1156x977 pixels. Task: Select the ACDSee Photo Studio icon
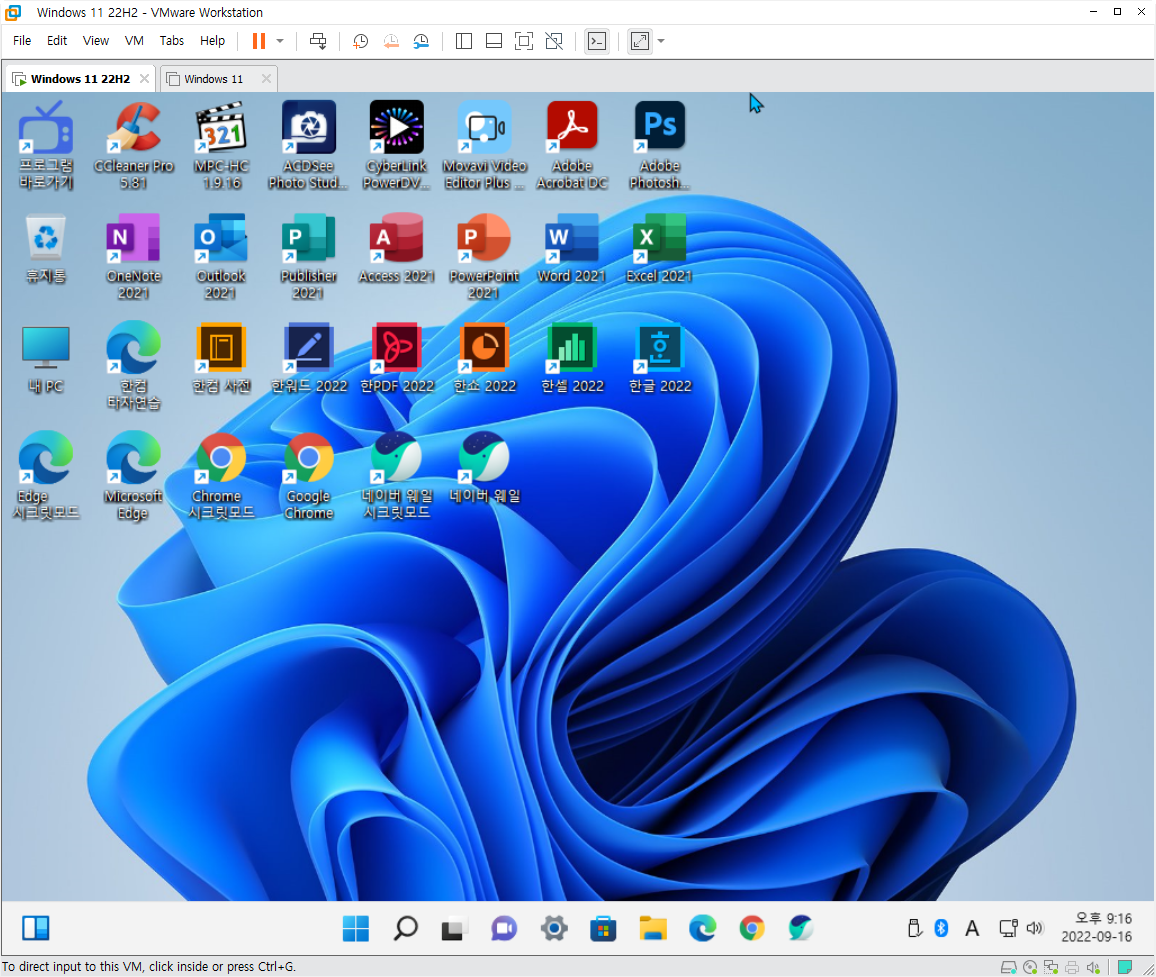click(308, 145)
